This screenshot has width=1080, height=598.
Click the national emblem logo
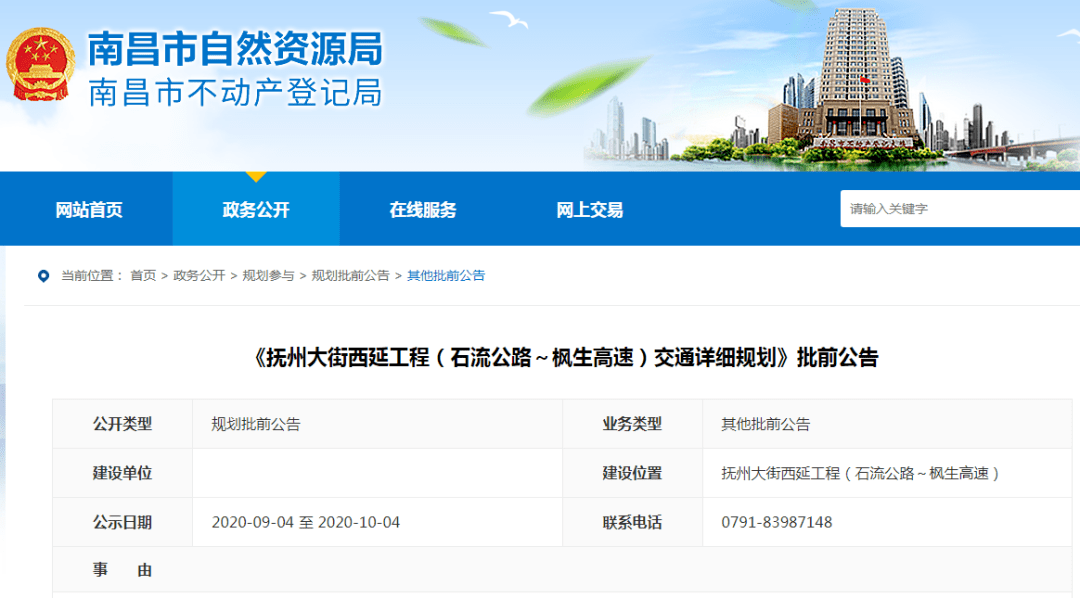[x=41, y=64]
